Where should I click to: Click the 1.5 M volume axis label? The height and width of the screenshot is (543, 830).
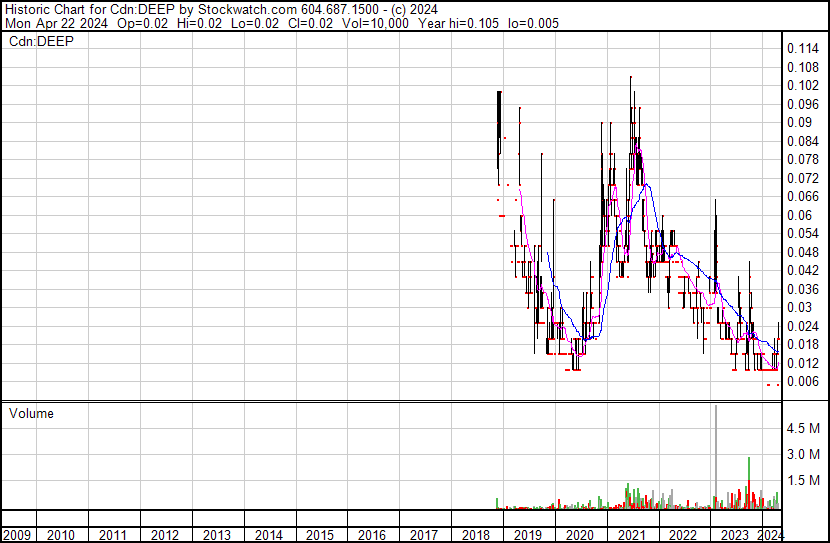coord(803,480)
